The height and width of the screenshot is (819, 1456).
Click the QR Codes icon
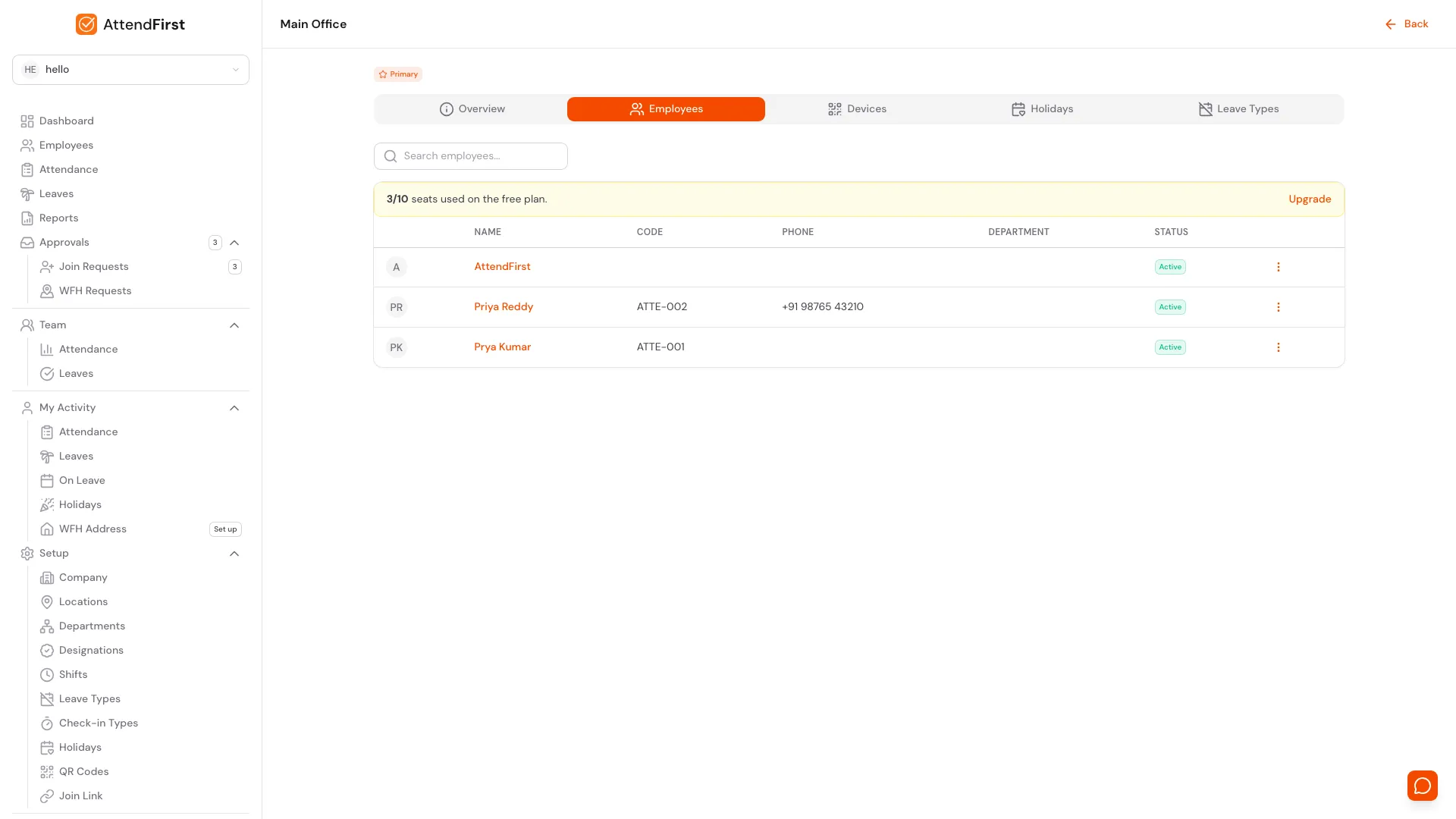pos(47,772)
